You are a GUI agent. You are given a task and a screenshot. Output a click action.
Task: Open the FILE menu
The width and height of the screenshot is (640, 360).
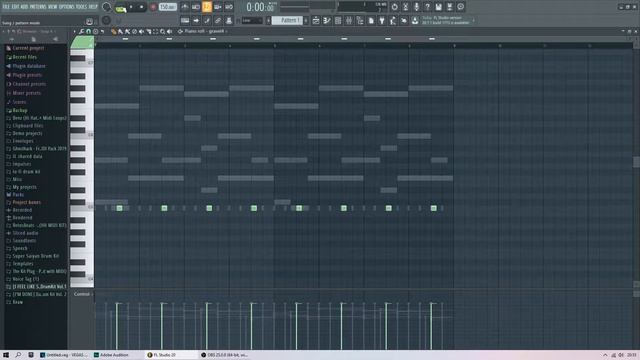click(6, 7)
